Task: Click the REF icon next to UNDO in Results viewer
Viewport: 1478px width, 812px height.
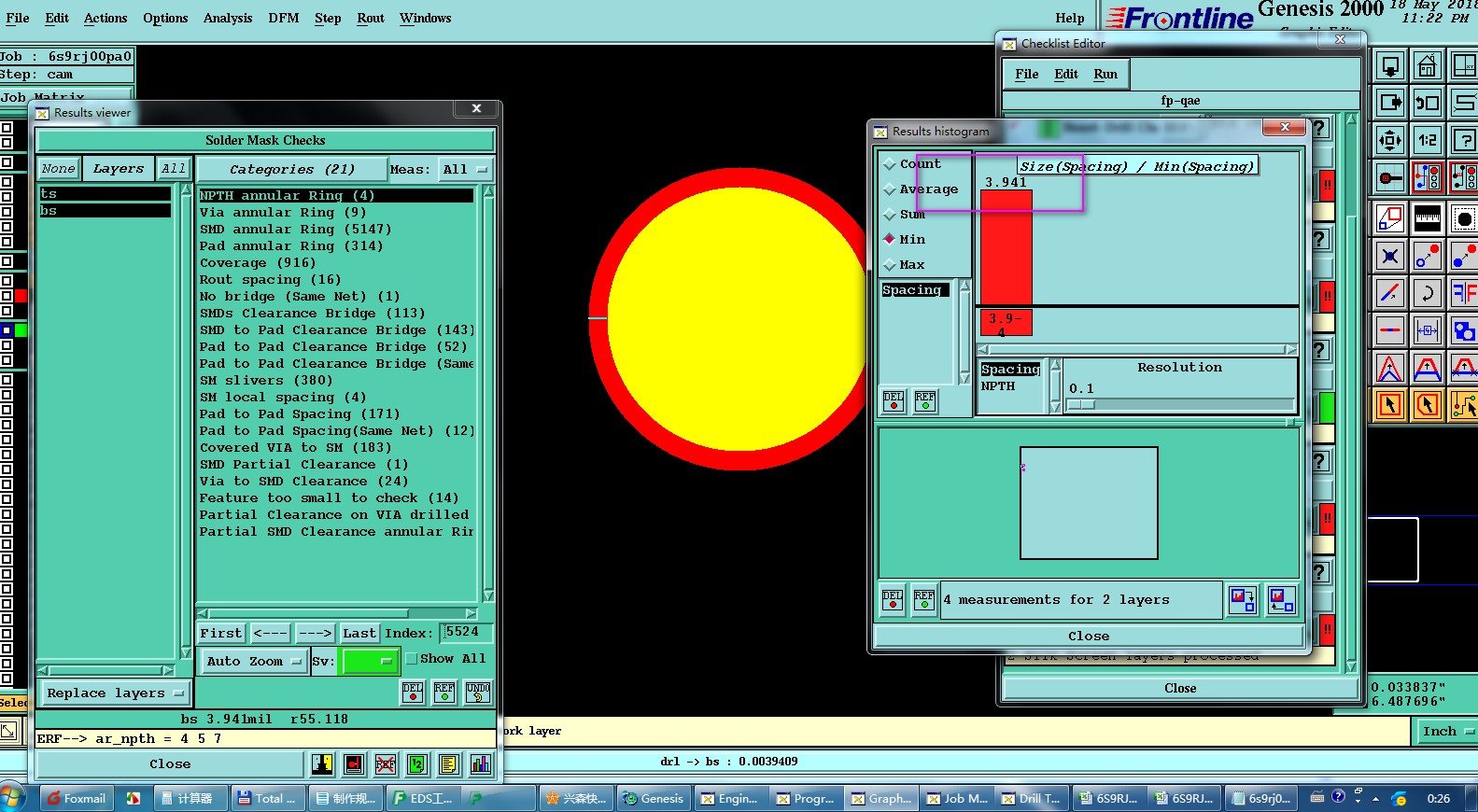Action: [445, 693]
